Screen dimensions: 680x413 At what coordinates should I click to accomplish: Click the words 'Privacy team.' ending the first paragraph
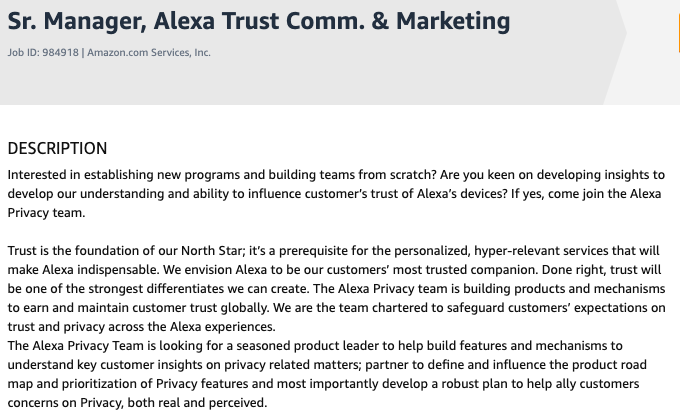pyautogui.click(x=46, y=213)
